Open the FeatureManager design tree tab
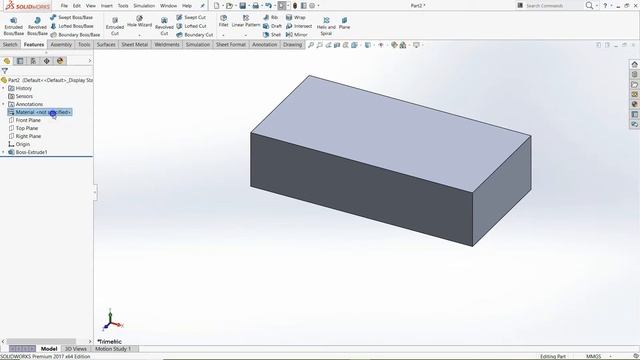The height and width of the screenshot is (360, 640). (7, 61)
